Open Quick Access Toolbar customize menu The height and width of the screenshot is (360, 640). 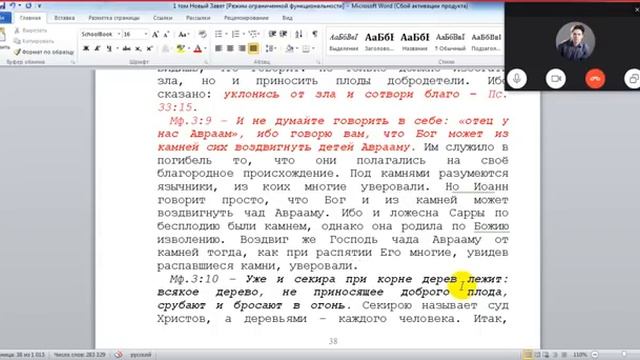(40, 6)
